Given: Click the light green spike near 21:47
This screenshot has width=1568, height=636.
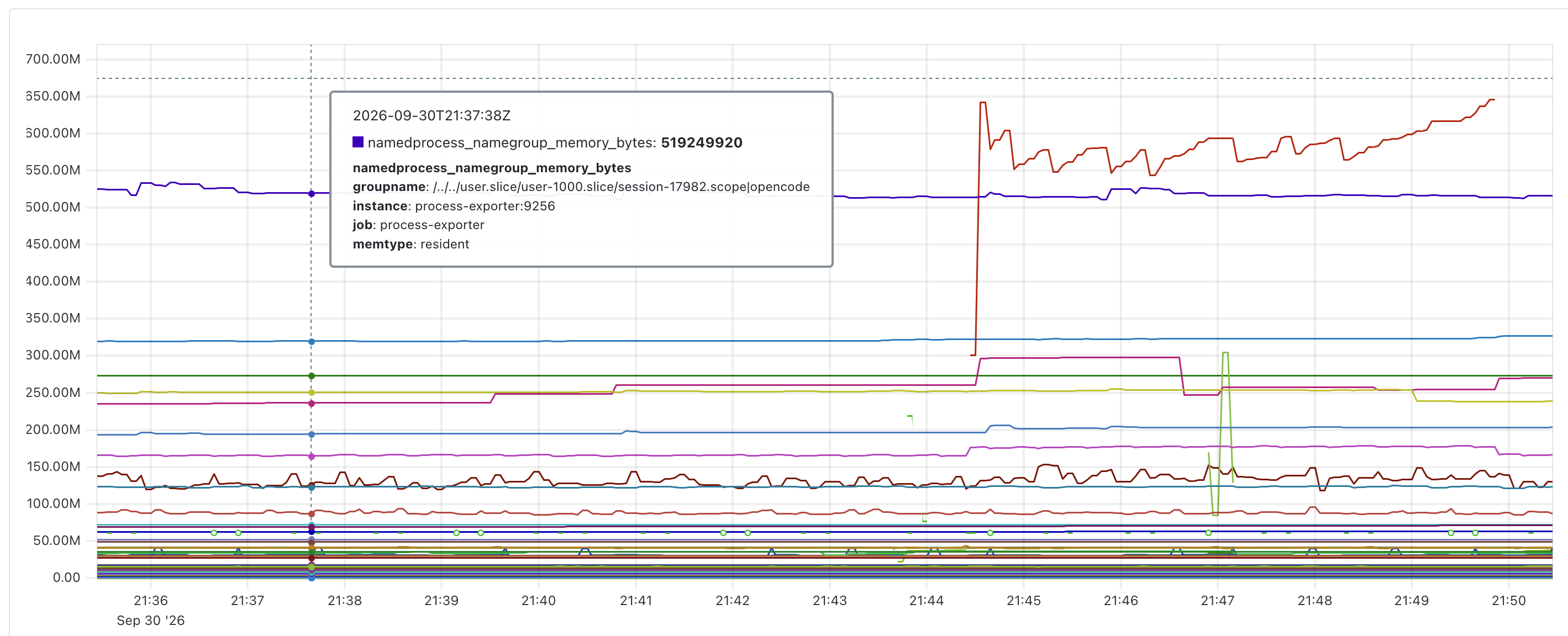Looking at the screenshot, I should (1225, 353).
